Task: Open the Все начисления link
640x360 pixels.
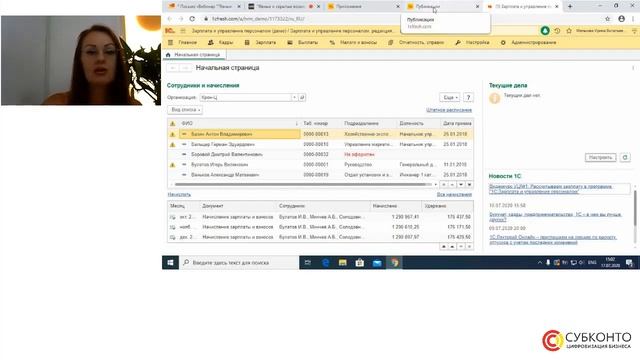Action: (454, 195)
